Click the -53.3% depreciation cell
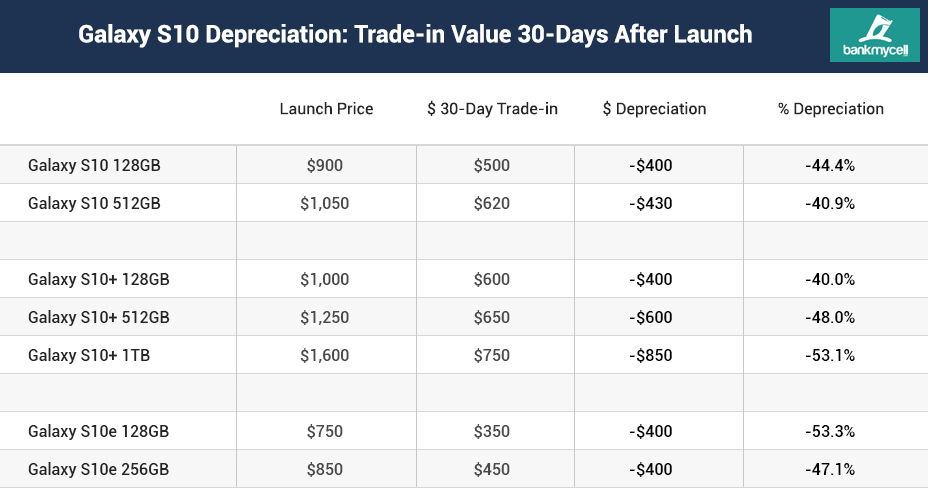 click(830, 431)
